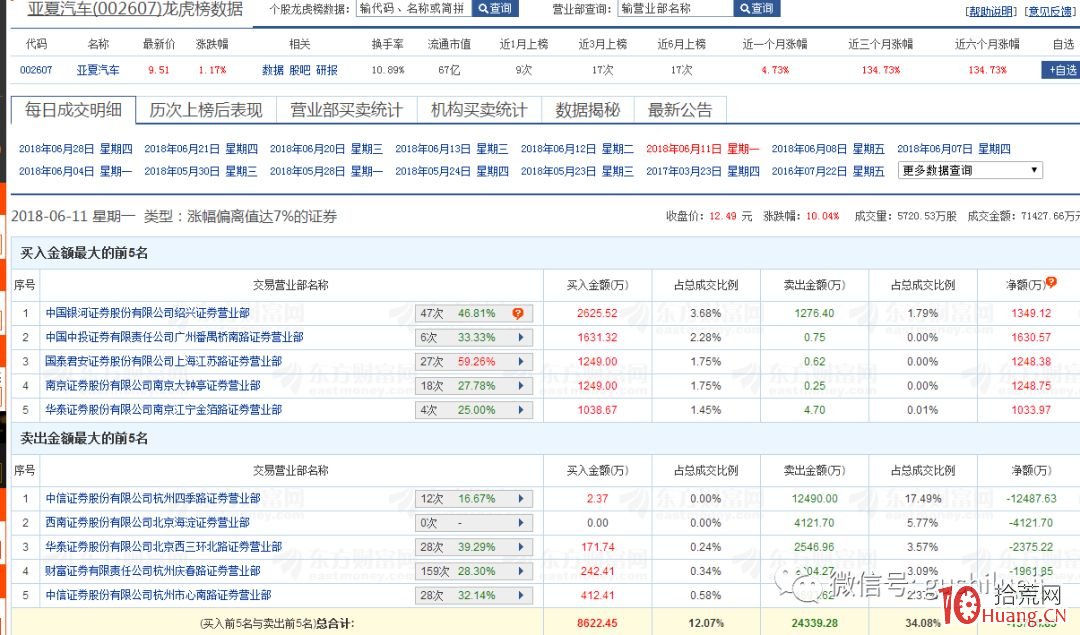This screenshot has width=1080, height=635.
Task: Click the +自选 button
Action: (1061, 70)
